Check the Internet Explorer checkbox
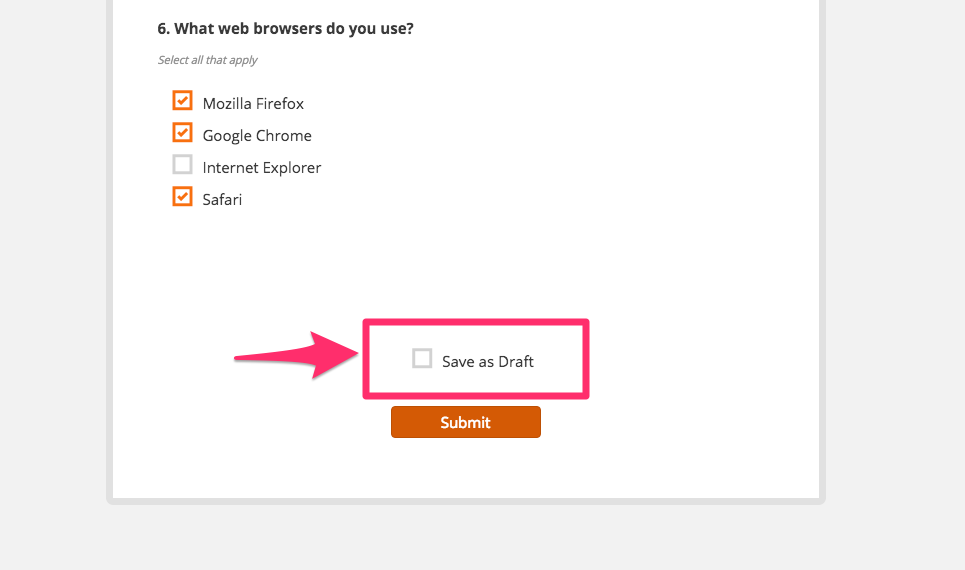The height and width of the screenshot is (570, 965). pos(182,165)
